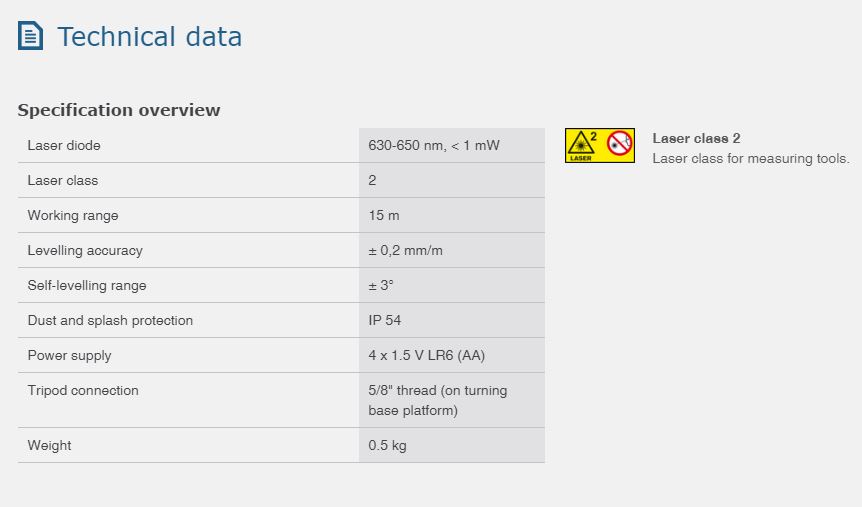Select the ± 0,2 mm/m value
The height and width of the screenshot is (507, 862).
click(x=405, y=251)
